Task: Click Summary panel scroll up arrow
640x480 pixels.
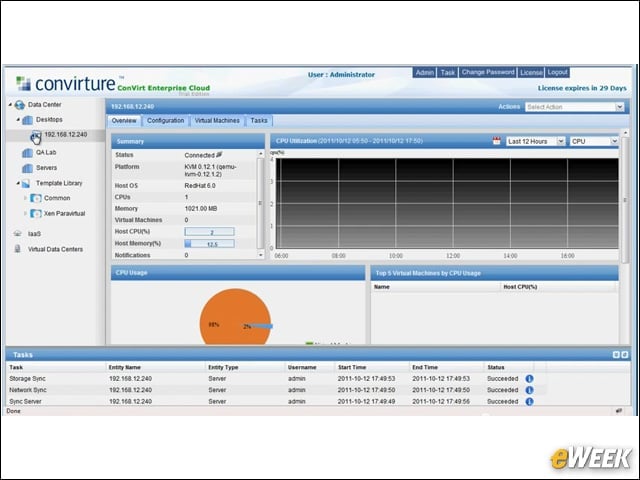Action: pyautogui.click(x=260, y=153)
